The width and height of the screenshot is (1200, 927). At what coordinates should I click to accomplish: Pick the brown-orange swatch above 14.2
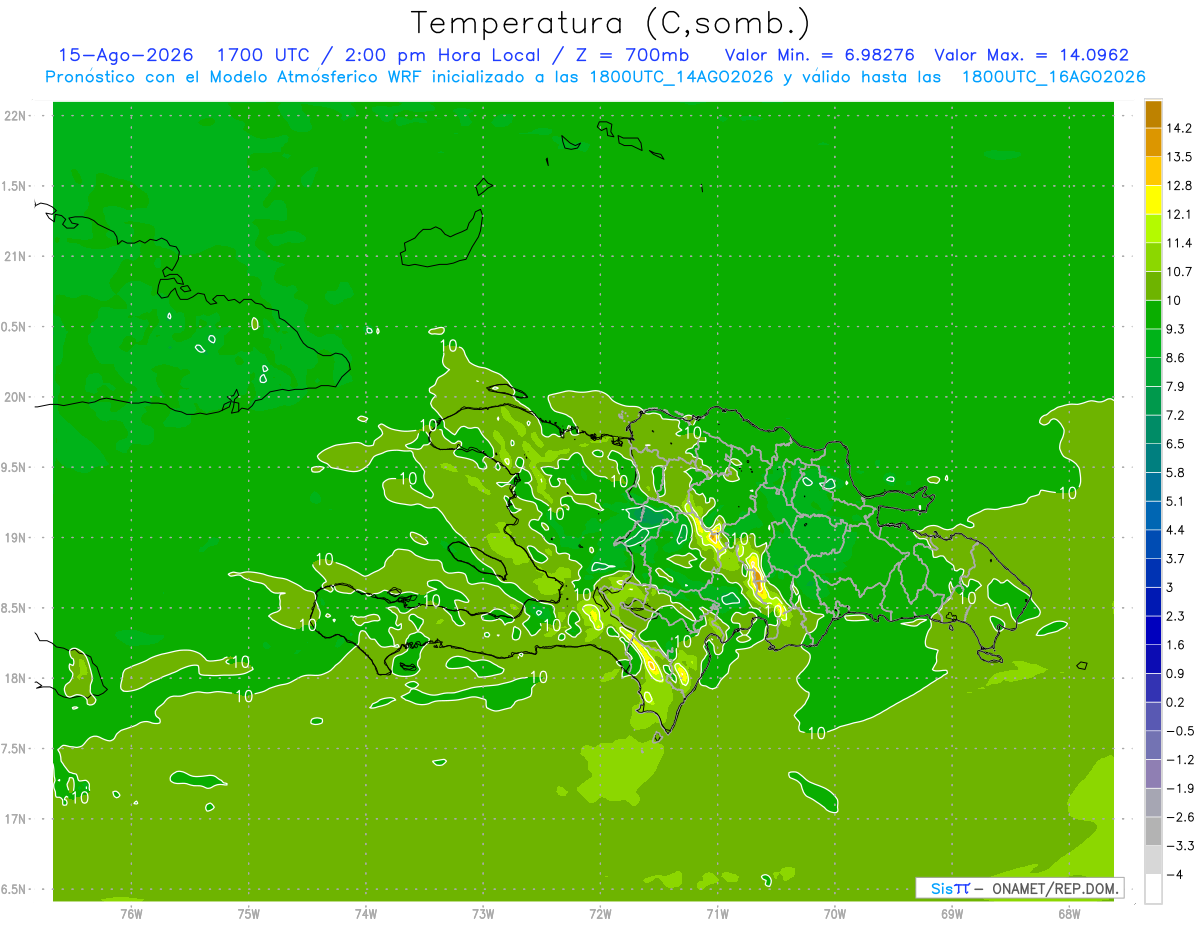click(1153, 114)
